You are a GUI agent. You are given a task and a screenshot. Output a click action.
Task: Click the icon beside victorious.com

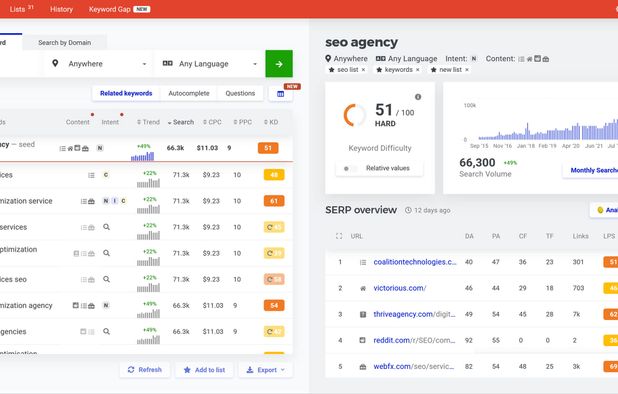pyautogui.click(x=363, y=288)
